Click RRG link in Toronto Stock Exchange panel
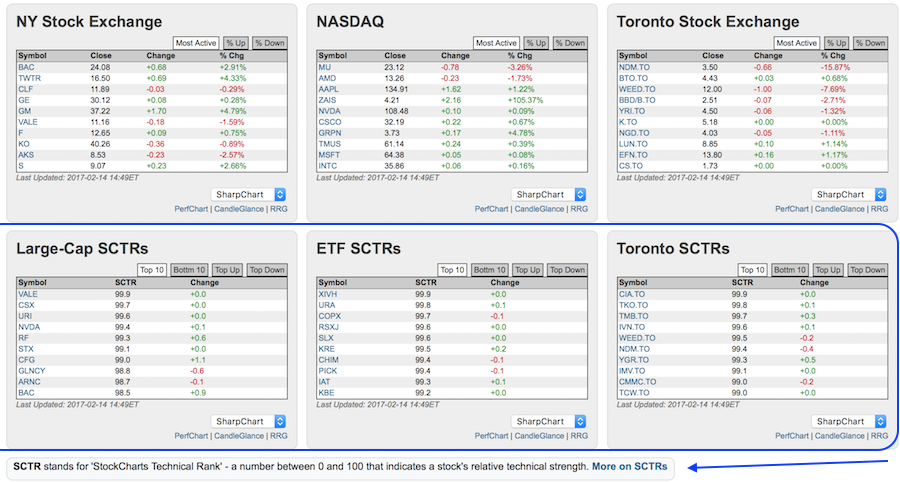The image size is (900, 482). tap(878, 209)
